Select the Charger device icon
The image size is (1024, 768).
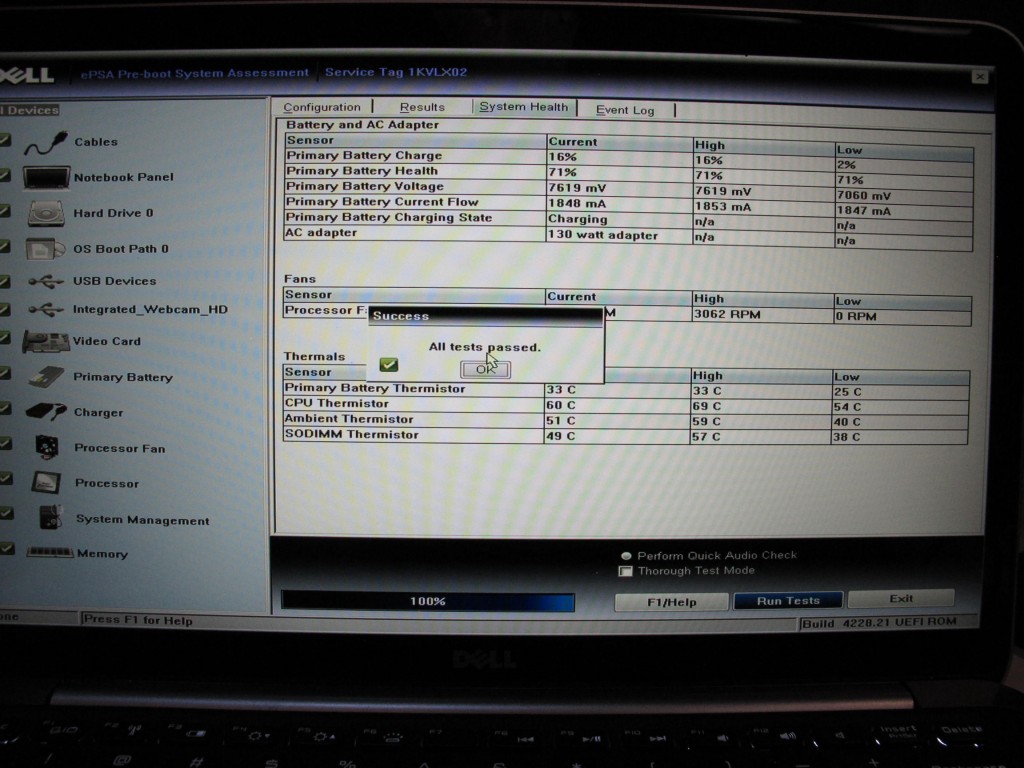coord(46,411)
